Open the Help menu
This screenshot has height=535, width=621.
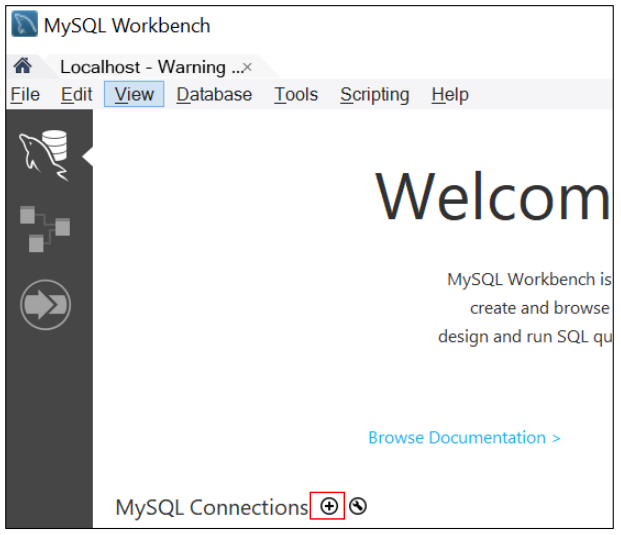pyautogui.click(x=450, y=95)
